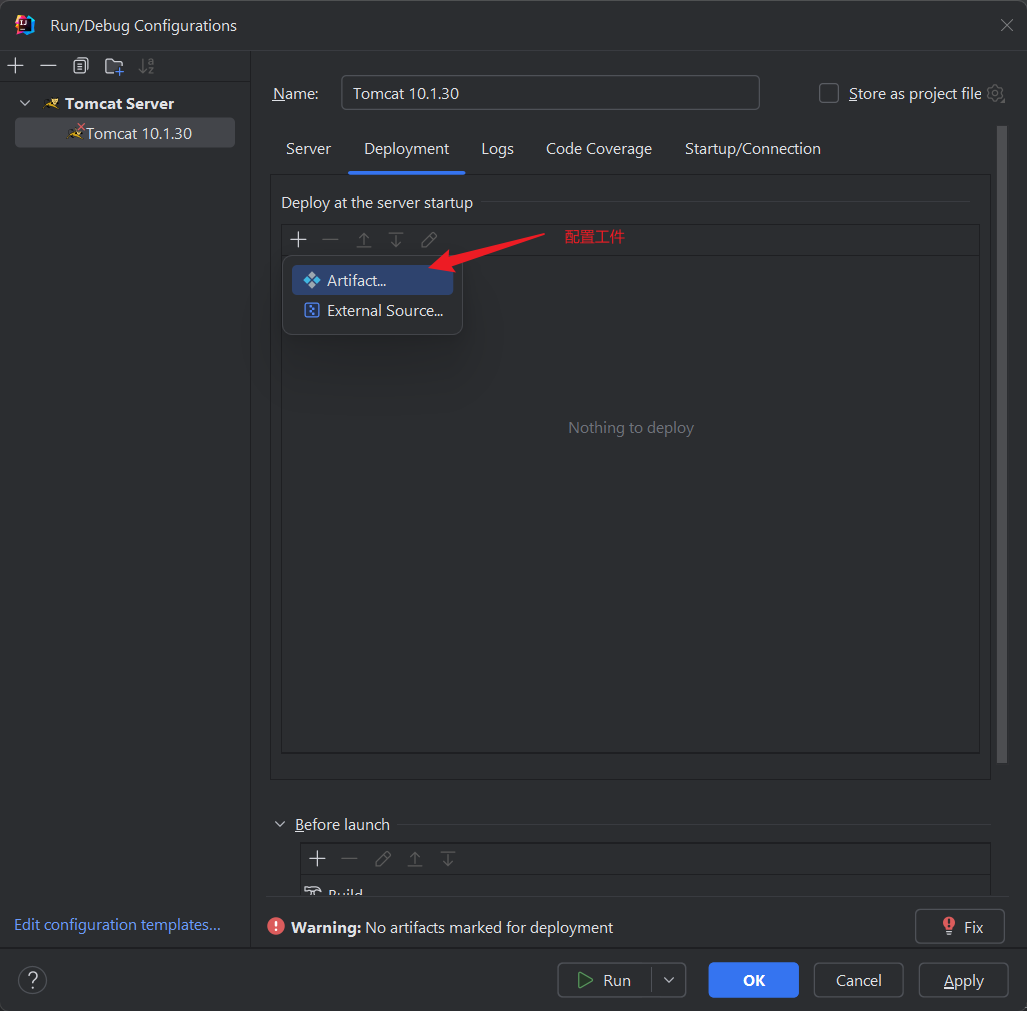Open Edit configuration templates link
Screen dimensions: 1027x1011
click(117, 925)
